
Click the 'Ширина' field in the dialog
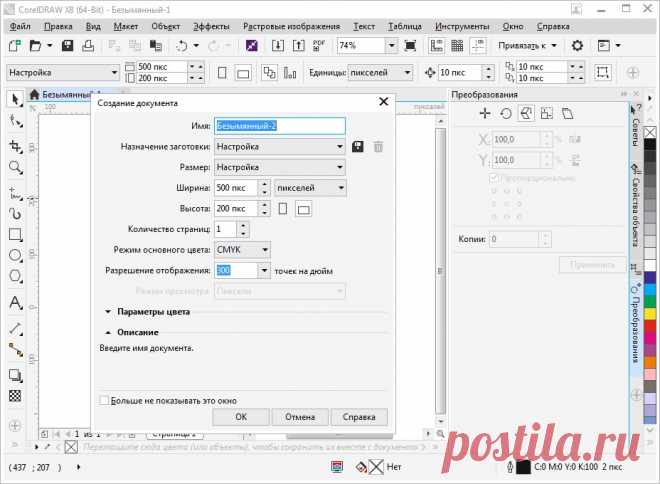(x=236, y=188)
